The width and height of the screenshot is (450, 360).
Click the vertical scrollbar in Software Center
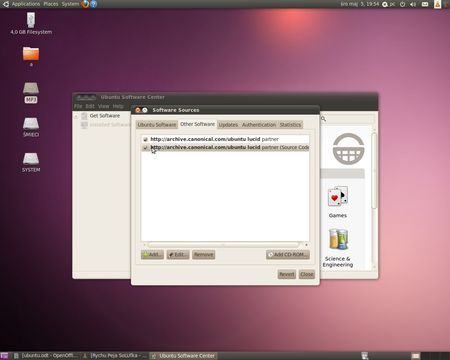click(374, 170)
